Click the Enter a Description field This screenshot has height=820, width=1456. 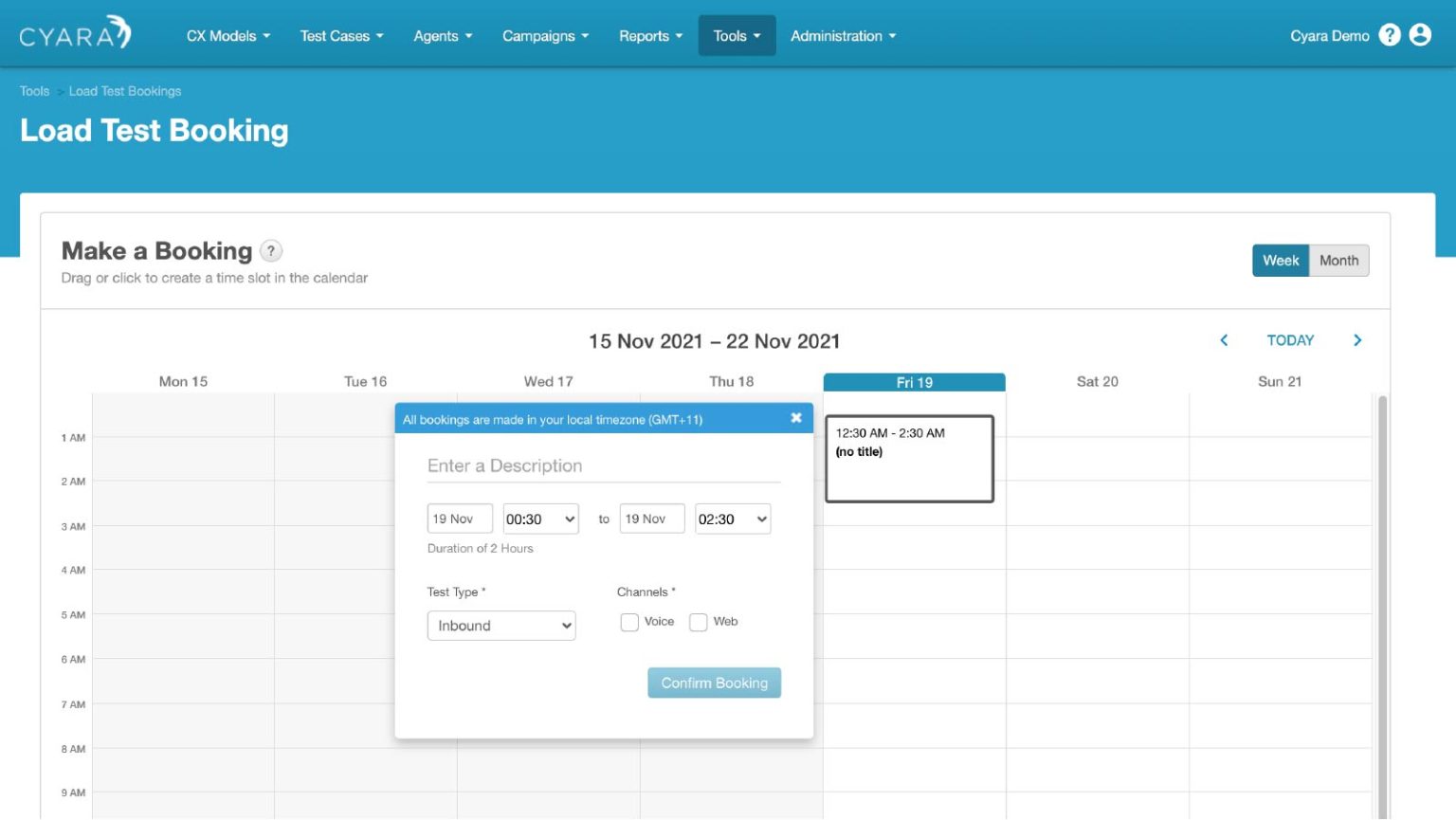[603, 465]
